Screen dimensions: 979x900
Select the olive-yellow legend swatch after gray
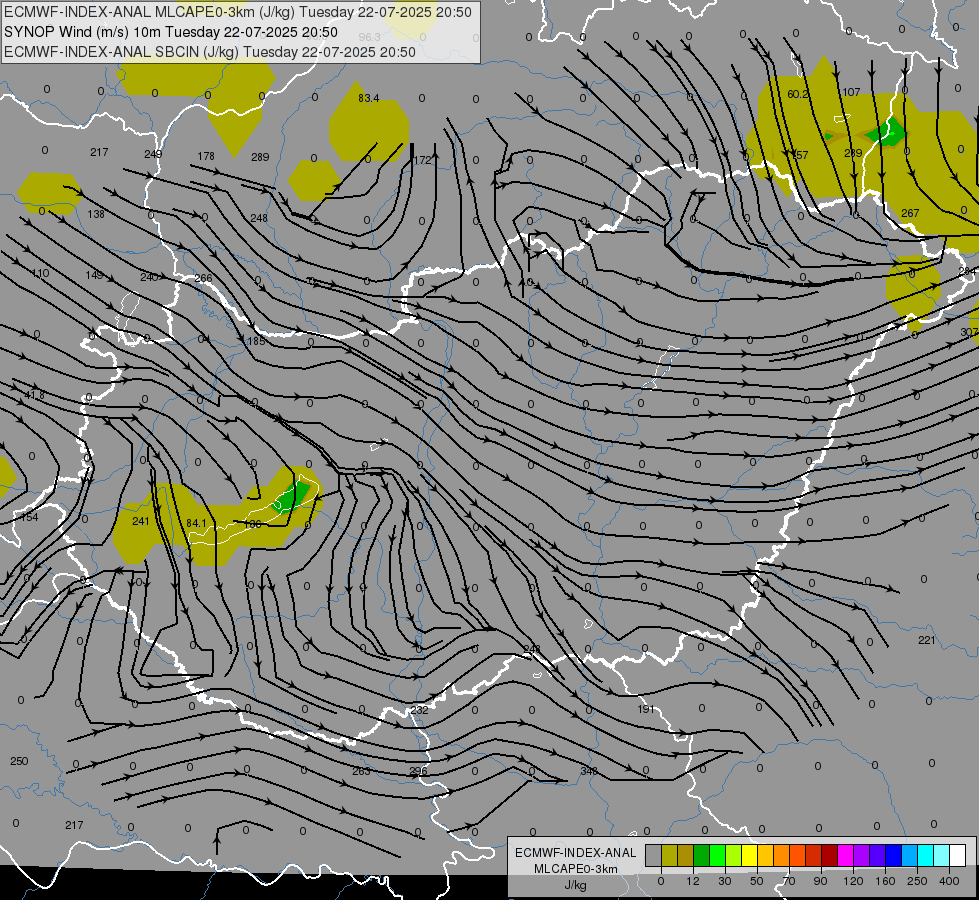(x=669, y=855)
